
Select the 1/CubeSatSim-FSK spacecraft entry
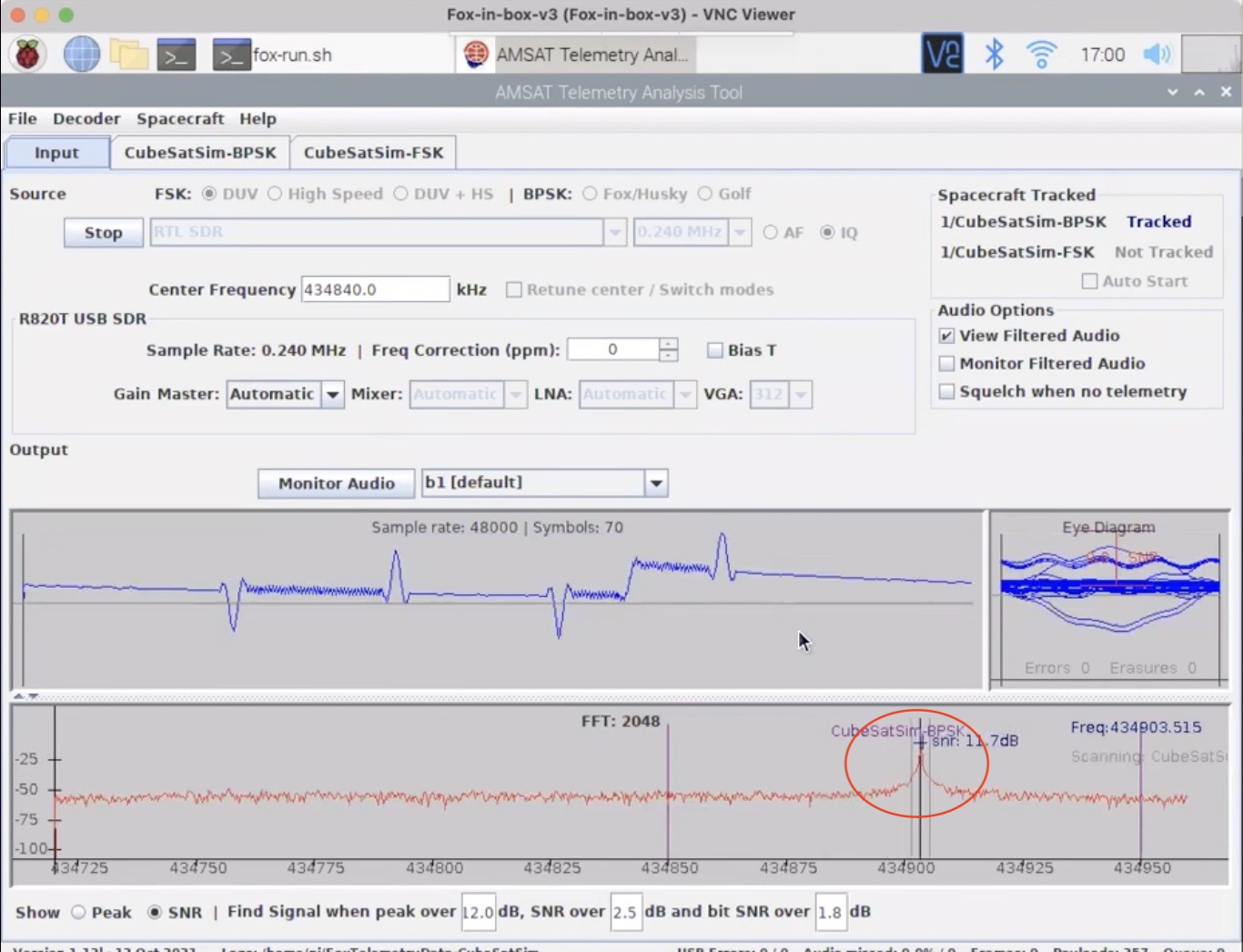point(1017,252)
